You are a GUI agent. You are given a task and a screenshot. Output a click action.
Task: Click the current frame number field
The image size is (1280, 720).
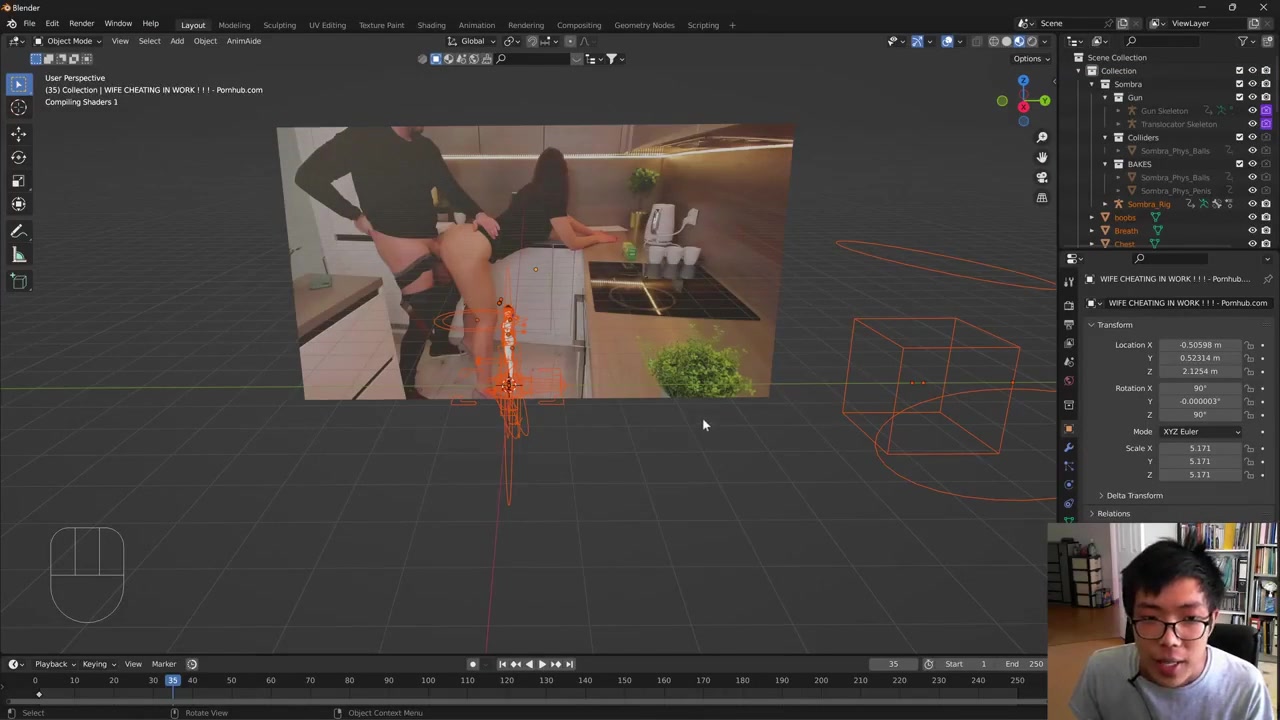893,664
